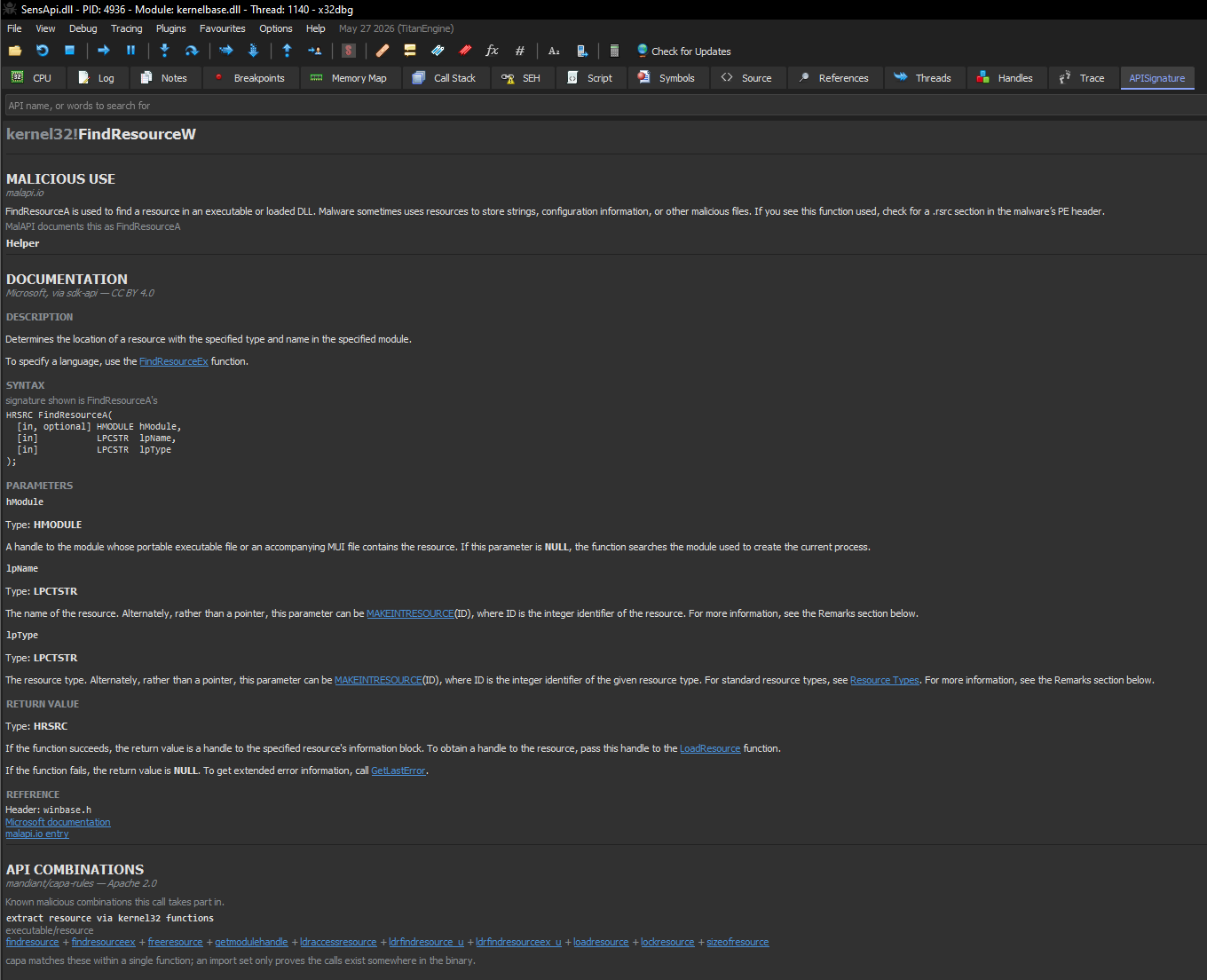Click the API name search field
1207x980 pixels.
[x=603, y=106]
